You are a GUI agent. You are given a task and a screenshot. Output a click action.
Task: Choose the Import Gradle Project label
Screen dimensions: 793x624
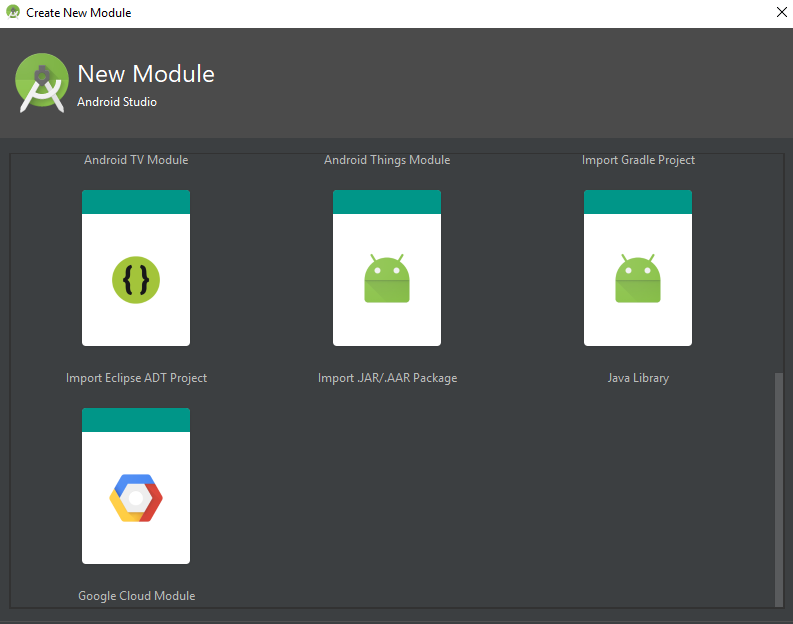point(638,160)
